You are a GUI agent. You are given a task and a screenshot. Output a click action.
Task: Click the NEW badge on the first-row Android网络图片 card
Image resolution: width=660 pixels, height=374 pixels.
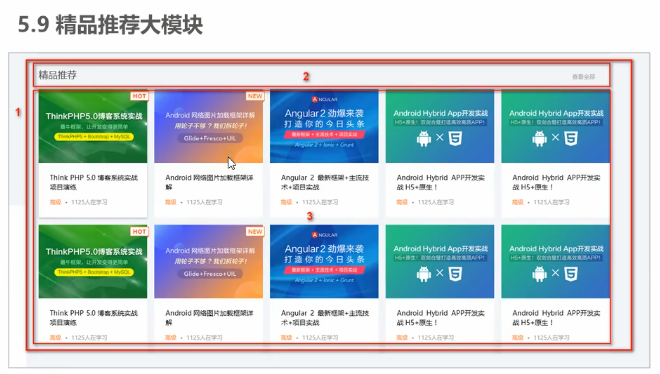click(x=255, y=96)
